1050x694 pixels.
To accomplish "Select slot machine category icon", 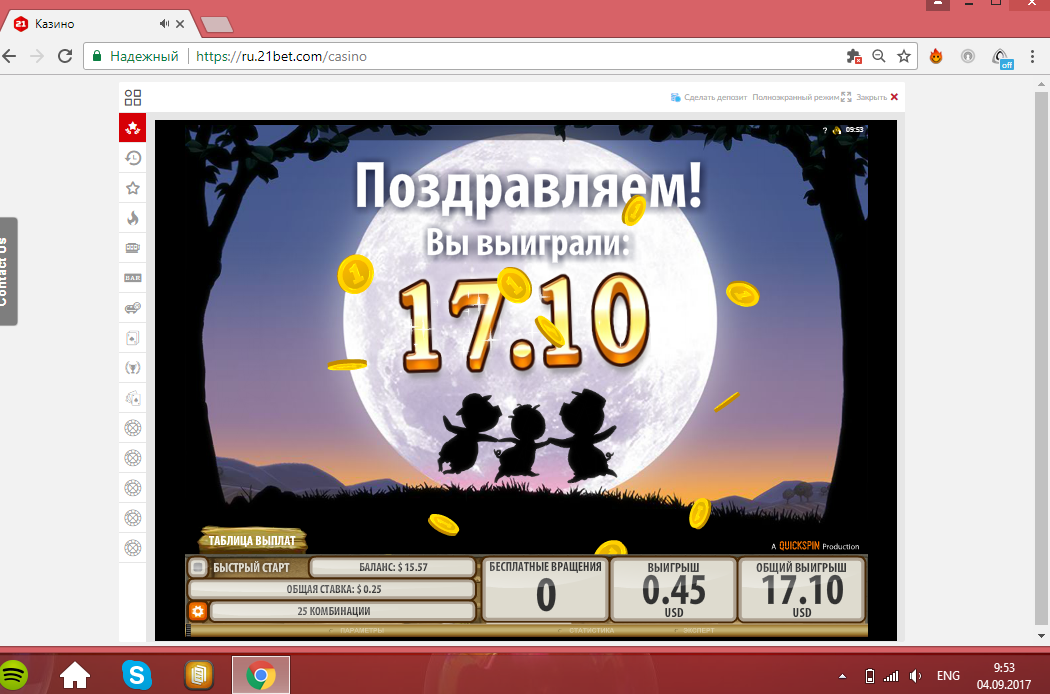I will point(133,248).
